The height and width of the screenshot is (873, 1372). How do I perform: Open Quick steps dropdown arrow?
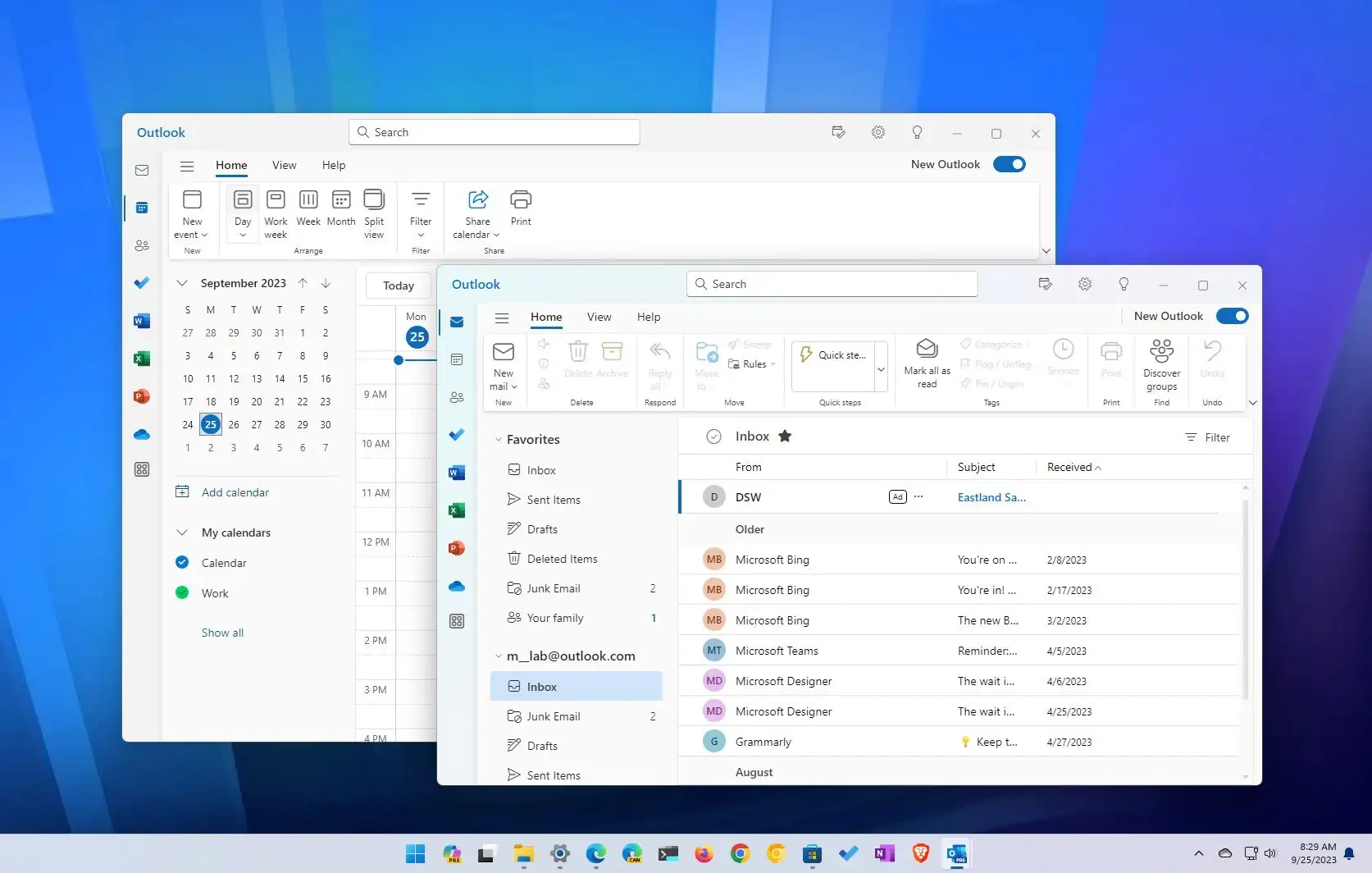(881, 368)
